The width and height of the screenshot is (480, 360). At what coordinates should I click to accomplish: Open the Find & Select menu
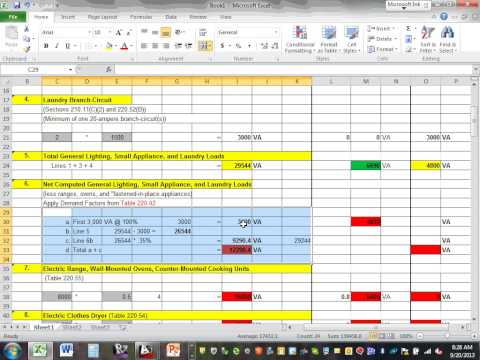447,39
